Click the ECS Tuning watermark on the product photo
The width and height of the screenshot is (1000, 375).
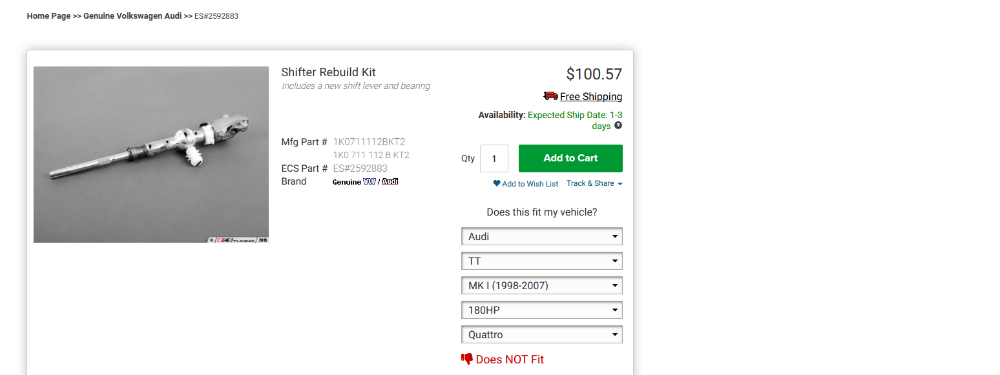[x=238, y=240]
